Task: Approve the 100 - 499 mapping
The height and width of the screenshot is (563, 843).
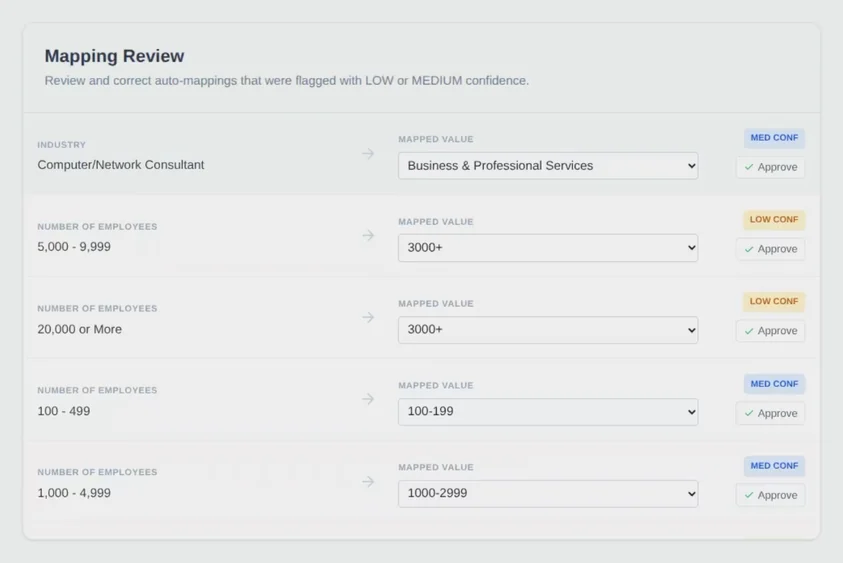Action: click(x=770, y=413)
